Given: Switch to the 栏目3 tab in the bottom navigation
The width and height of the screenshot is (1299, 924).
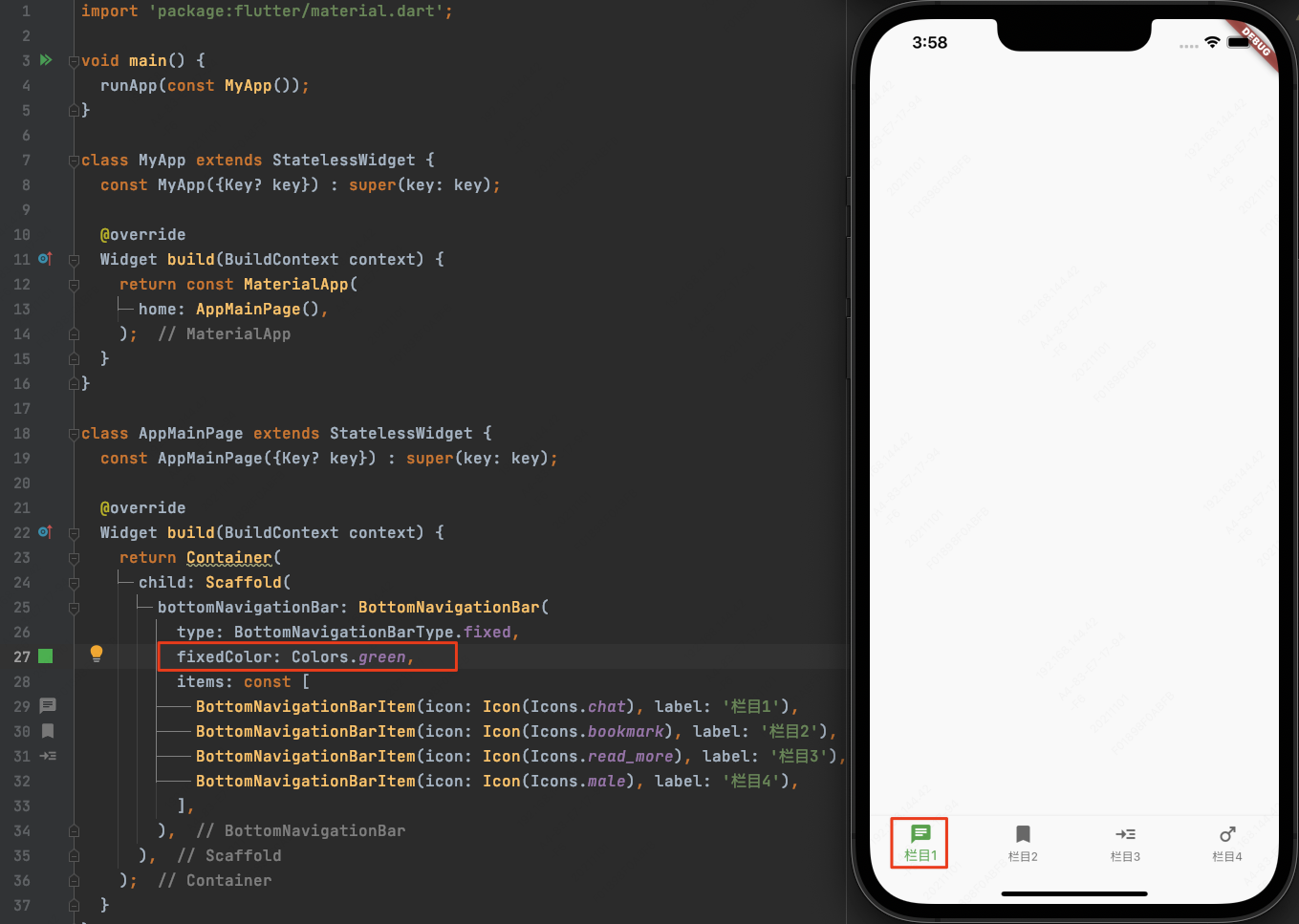Looking at the screenshot, I should coord(1125,843).
